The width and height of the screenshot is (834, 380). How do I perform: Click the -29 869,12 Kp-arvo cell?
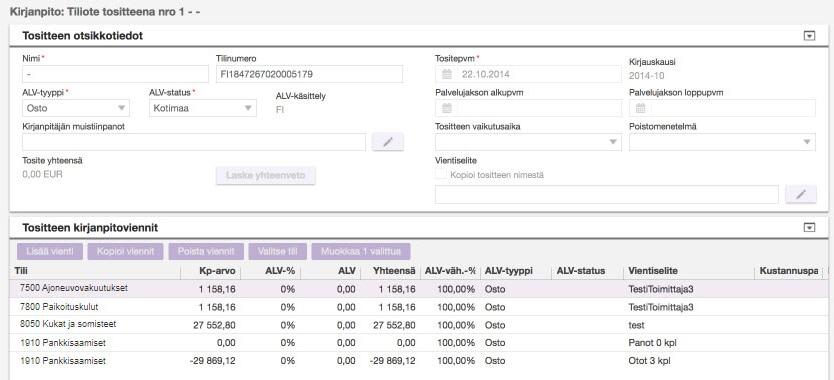point(213,361)
